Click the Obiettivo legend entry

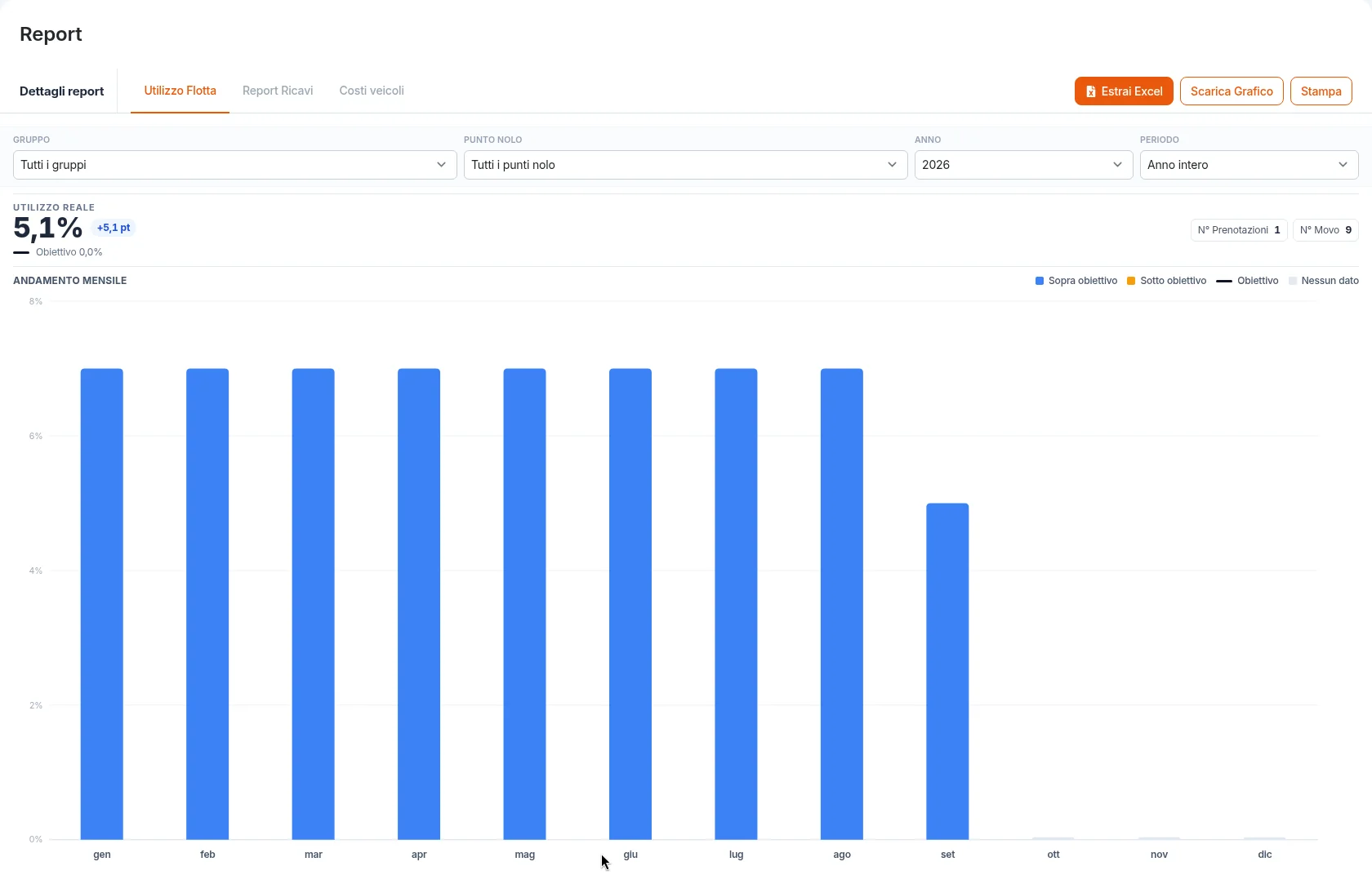click(x=1247, y=281)
